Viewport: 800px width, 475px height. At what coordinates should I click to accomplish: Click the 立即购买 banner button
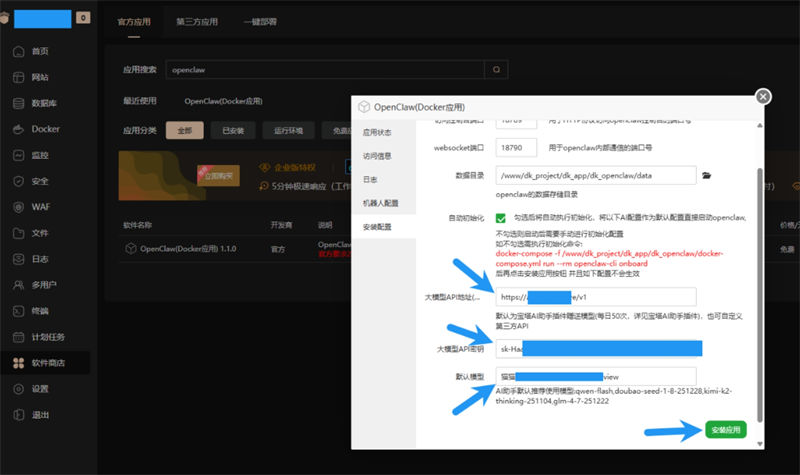217,175
